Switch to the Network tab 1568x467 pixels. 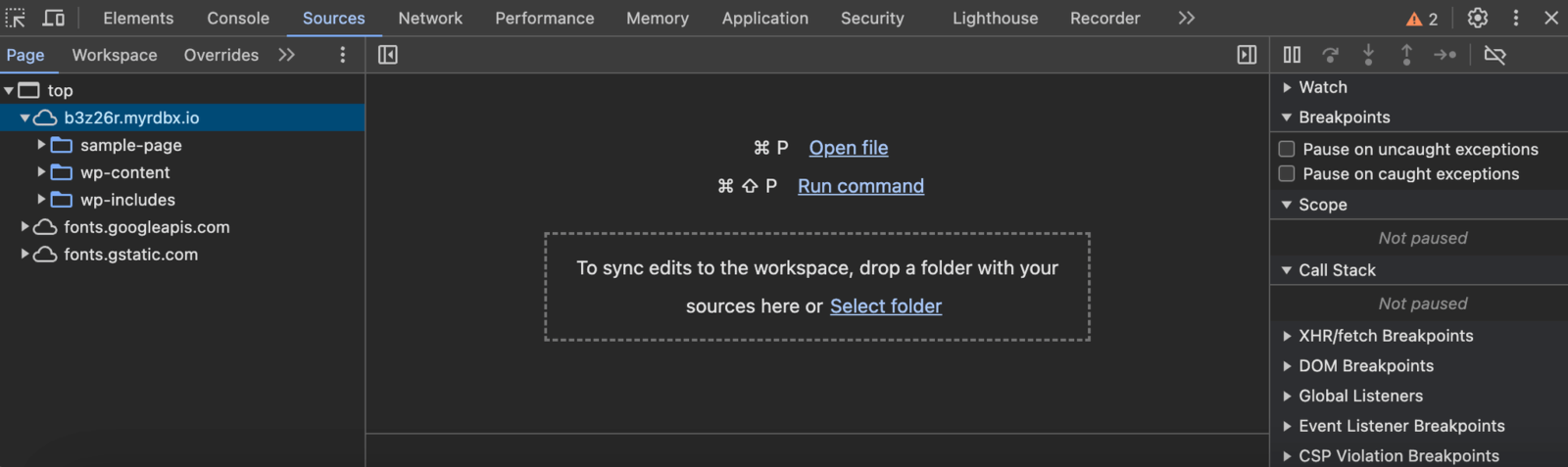click(430, 18)
